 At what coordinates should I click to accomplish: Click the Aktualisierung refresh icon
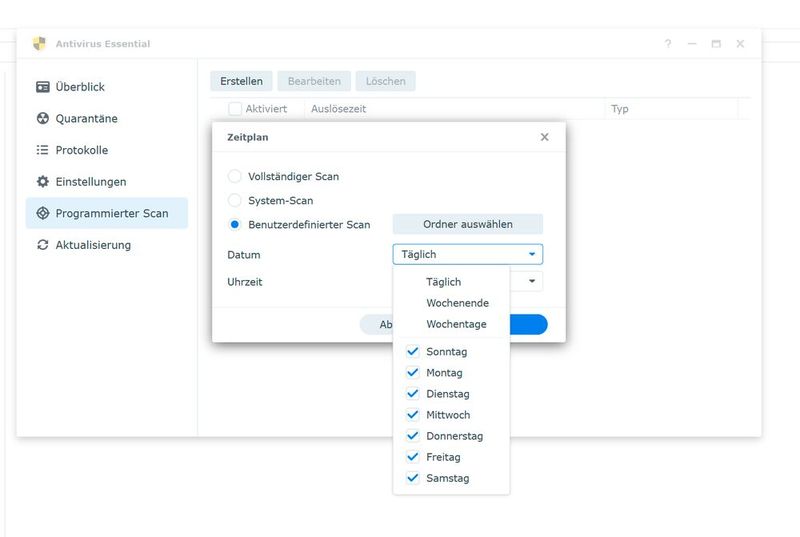[42, 245]
